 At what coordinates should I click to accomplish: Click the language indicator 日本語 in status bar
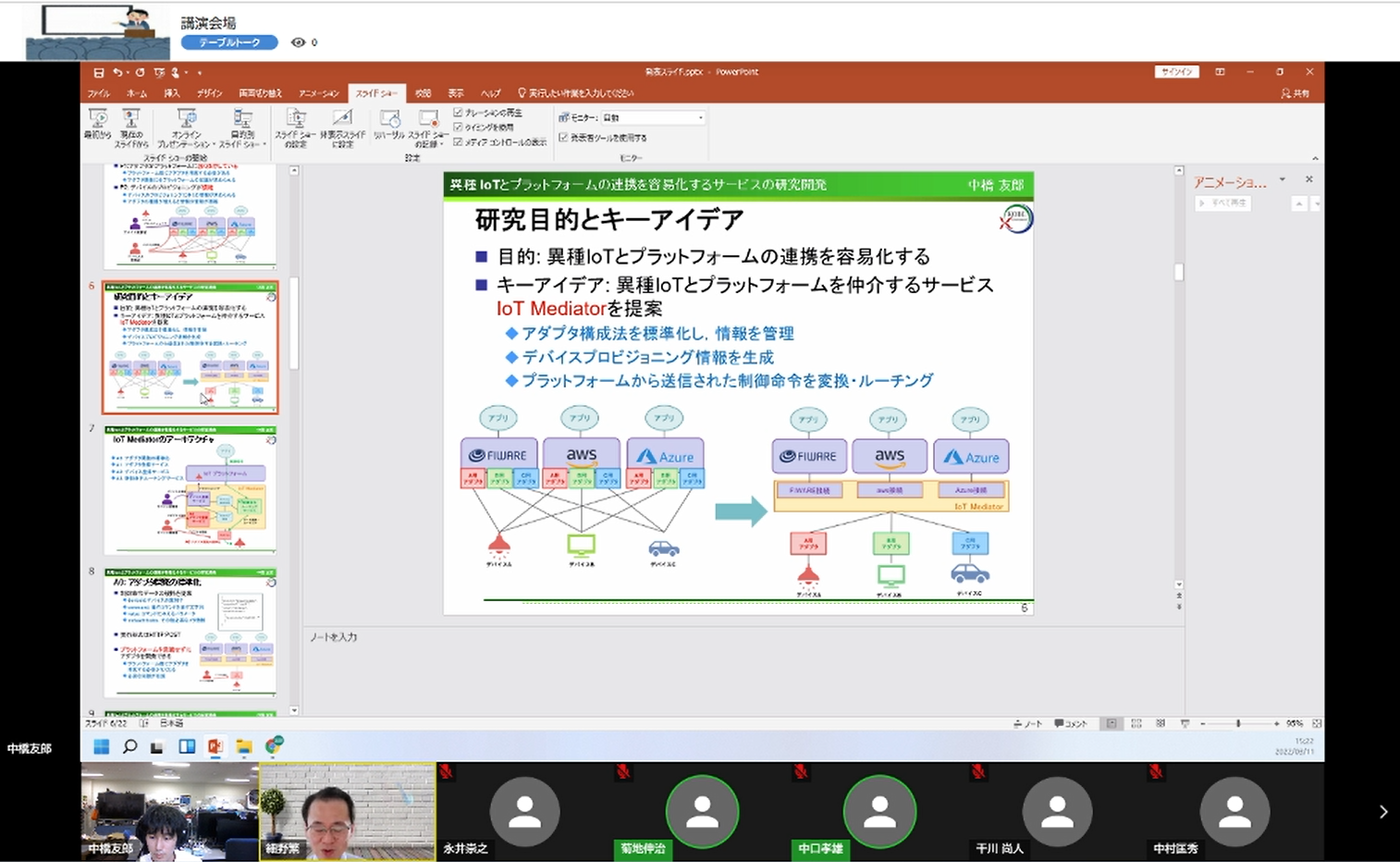[172, 723]
